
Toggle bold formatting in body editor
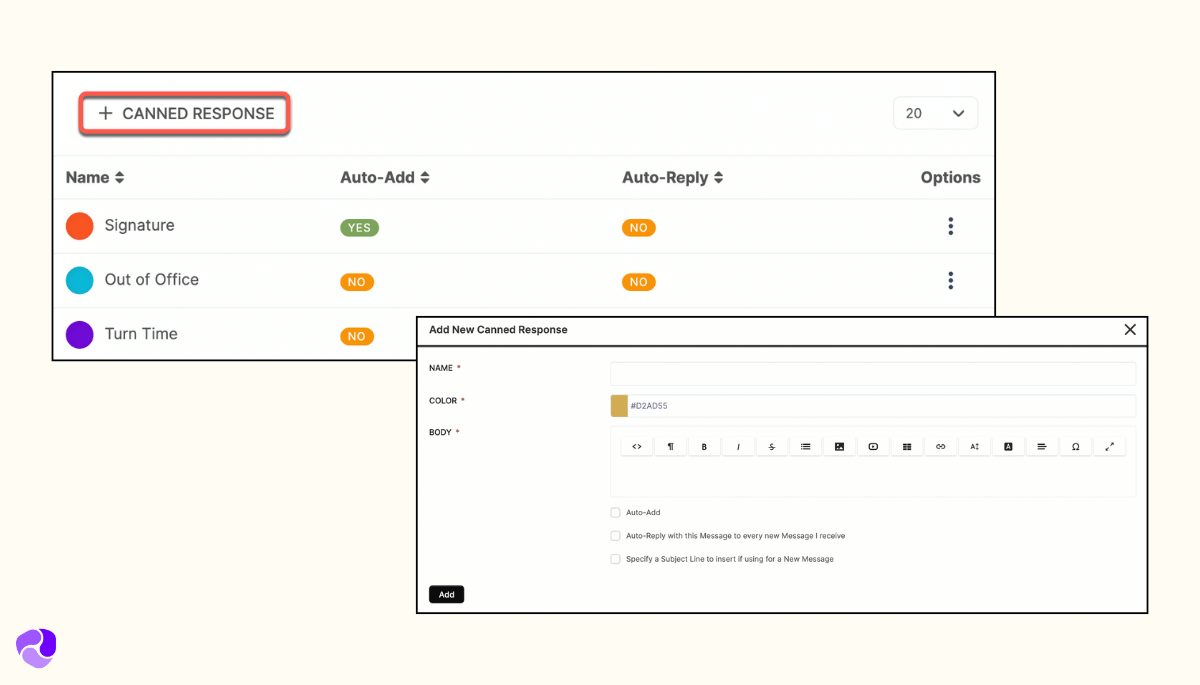pos(704,447)
